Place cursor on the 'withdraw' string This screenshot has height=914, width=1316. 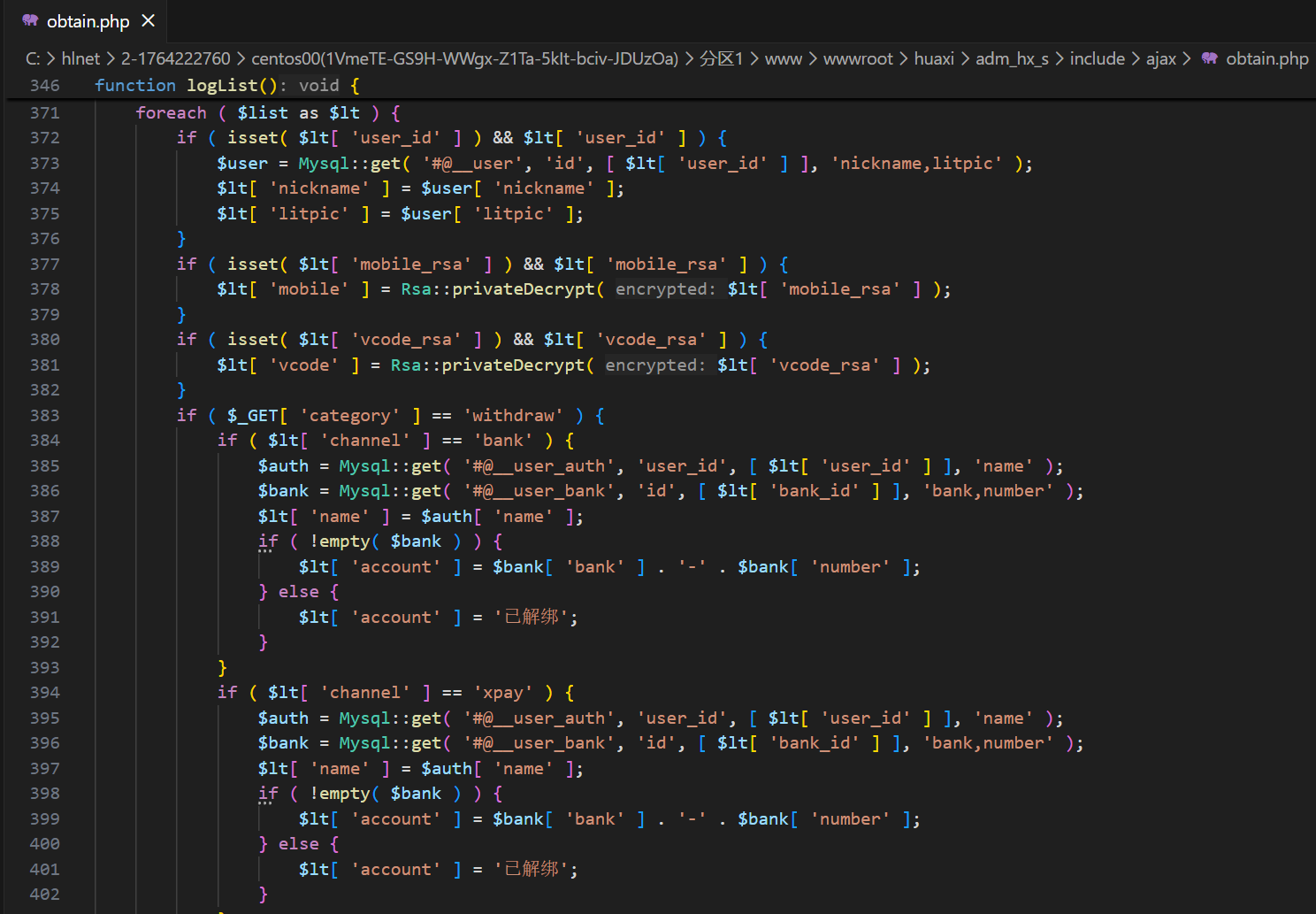513,415
